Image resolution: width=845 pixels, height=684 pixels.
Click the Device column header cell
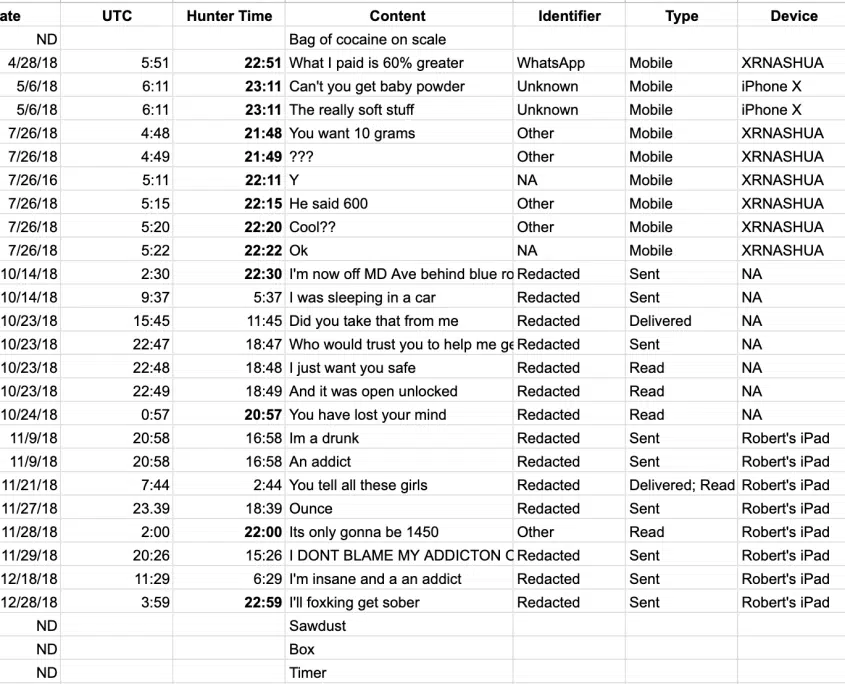pos(791,16)
